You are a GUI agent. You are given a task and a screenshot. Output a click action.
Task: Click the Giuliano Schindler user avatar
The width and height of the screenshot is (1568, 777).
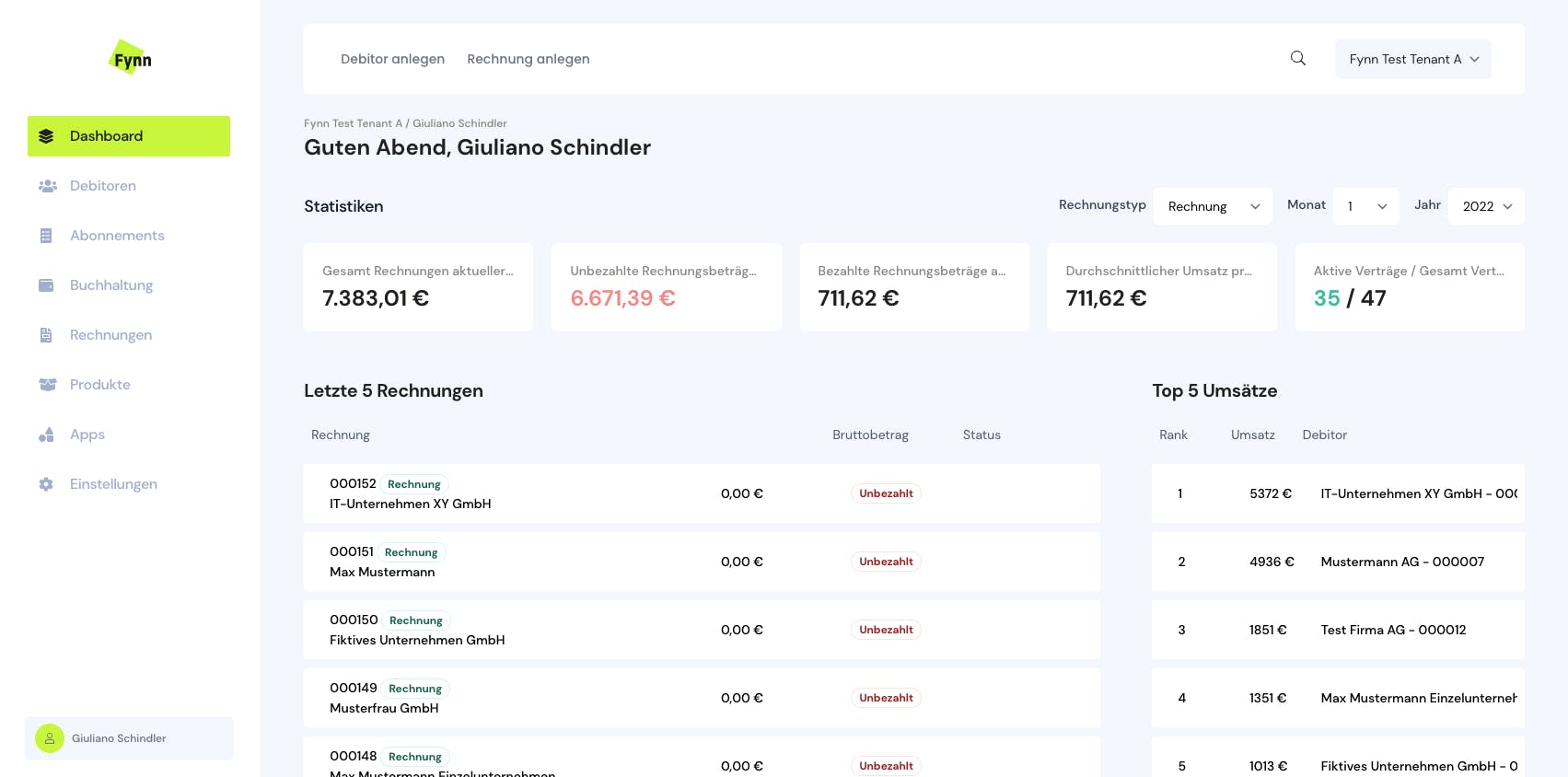(50, 738)
